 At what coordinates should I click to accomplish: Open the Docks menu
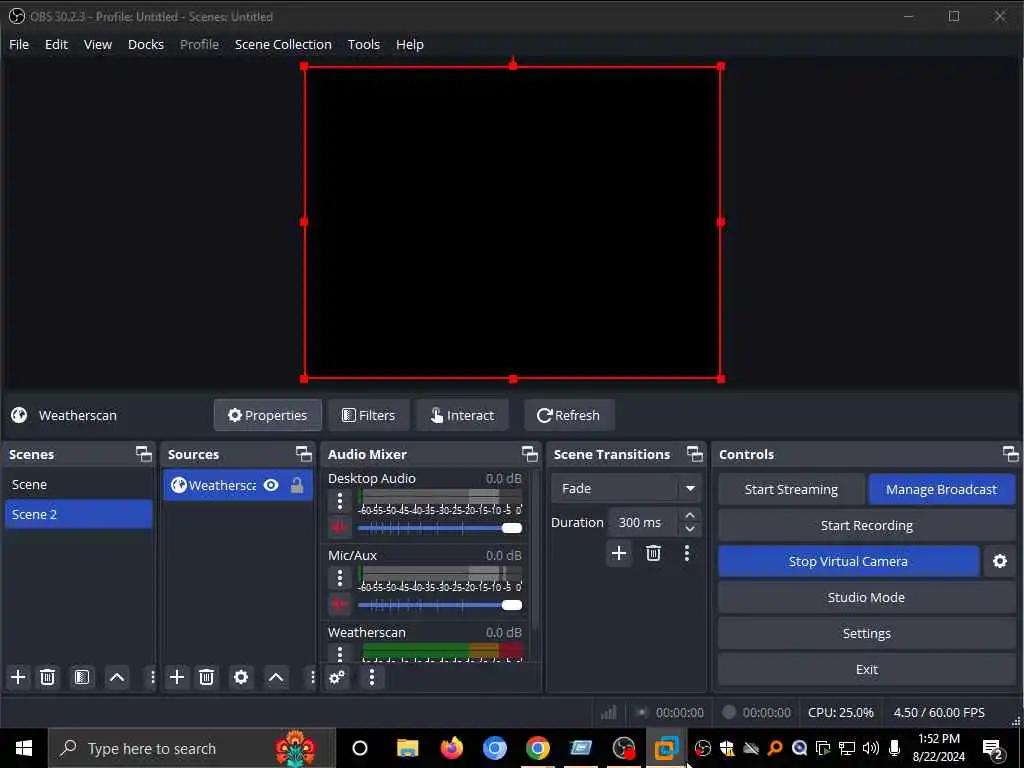[146, 44]
